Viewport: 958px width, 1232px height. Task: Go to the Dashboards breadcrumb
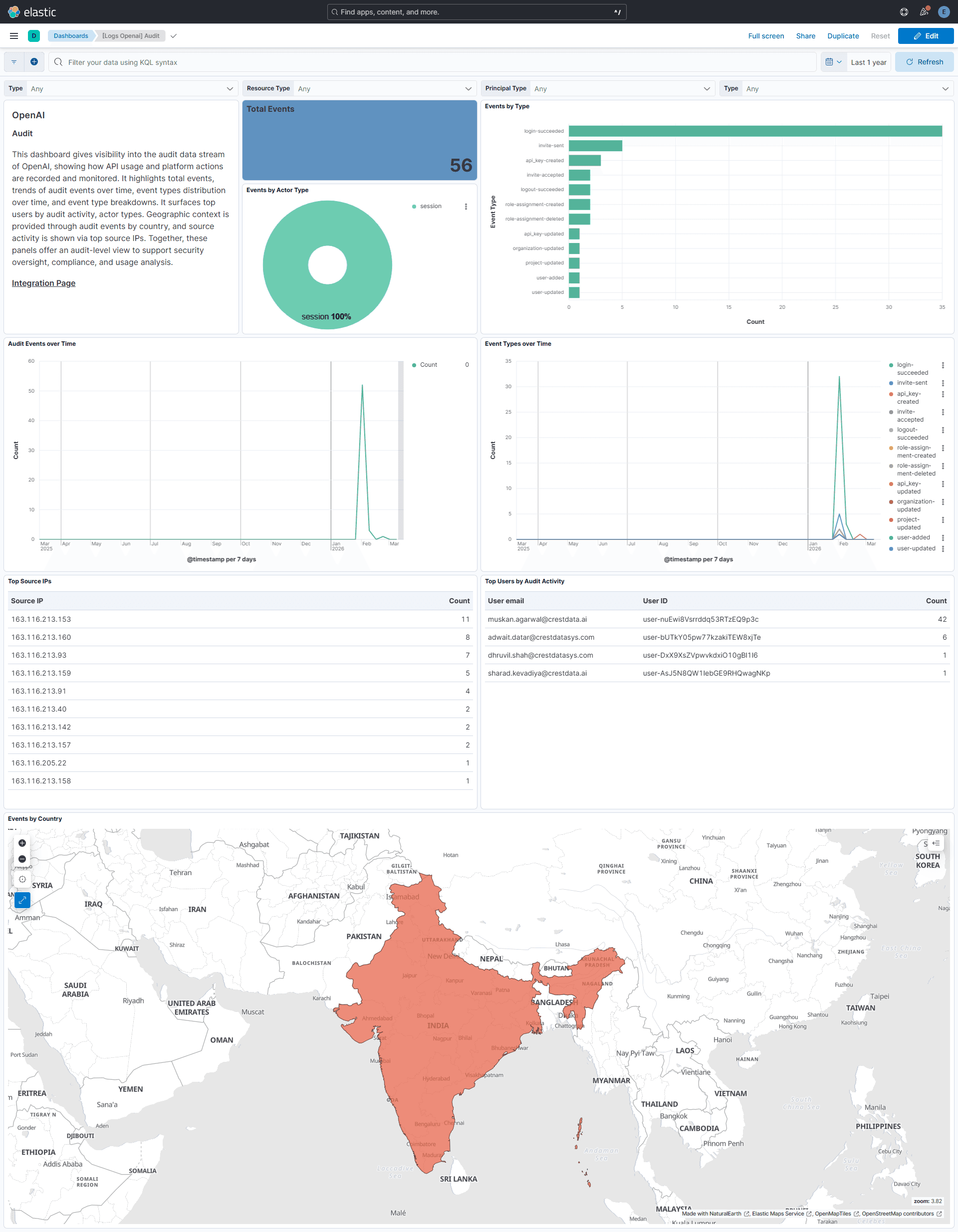pyautogui.click(x=70, y=36)
